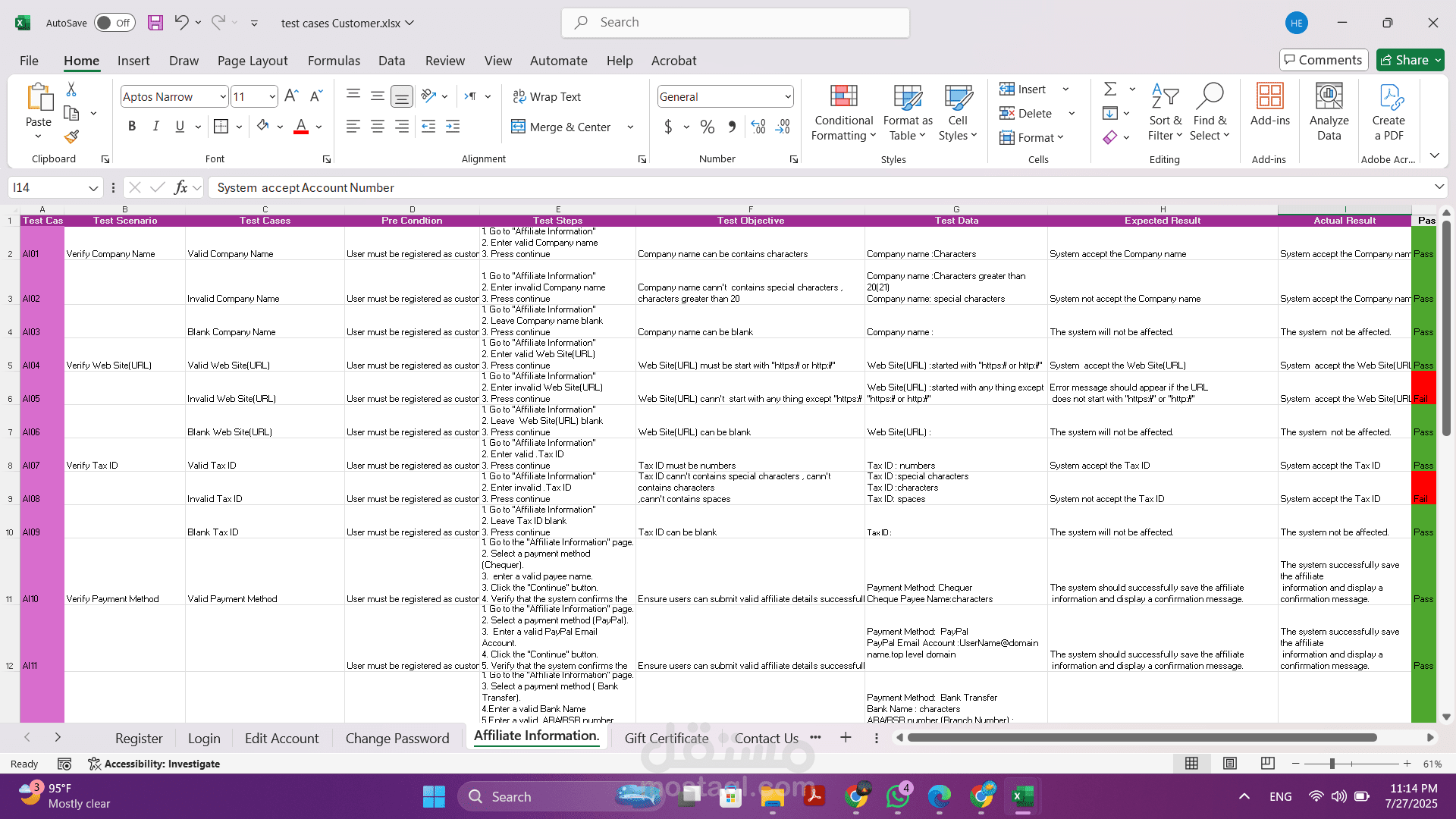
Task: Click the Format Painter brush icon
Action: (x=71, y=137)
